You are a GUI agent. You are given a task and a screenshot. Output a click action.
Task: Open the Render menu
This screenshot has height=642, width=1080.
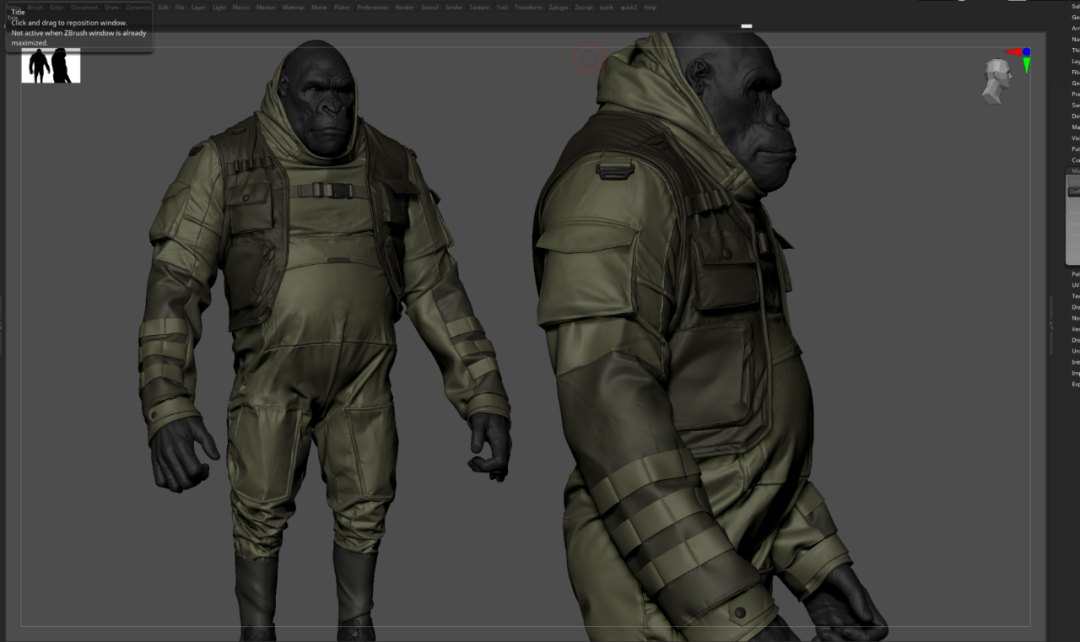tap(404, 8)
